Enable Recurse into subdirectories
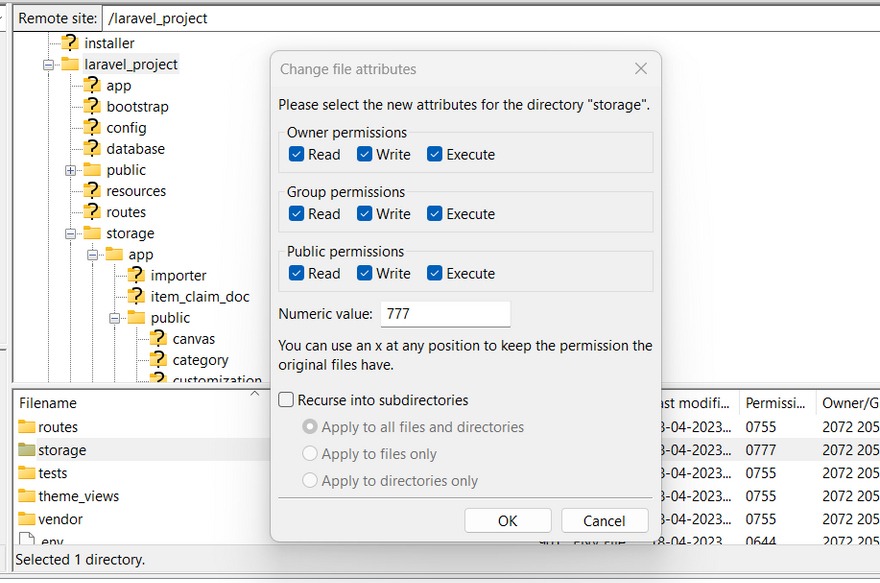This screenshot has width=880, height=583. click(x=287, y=400)
